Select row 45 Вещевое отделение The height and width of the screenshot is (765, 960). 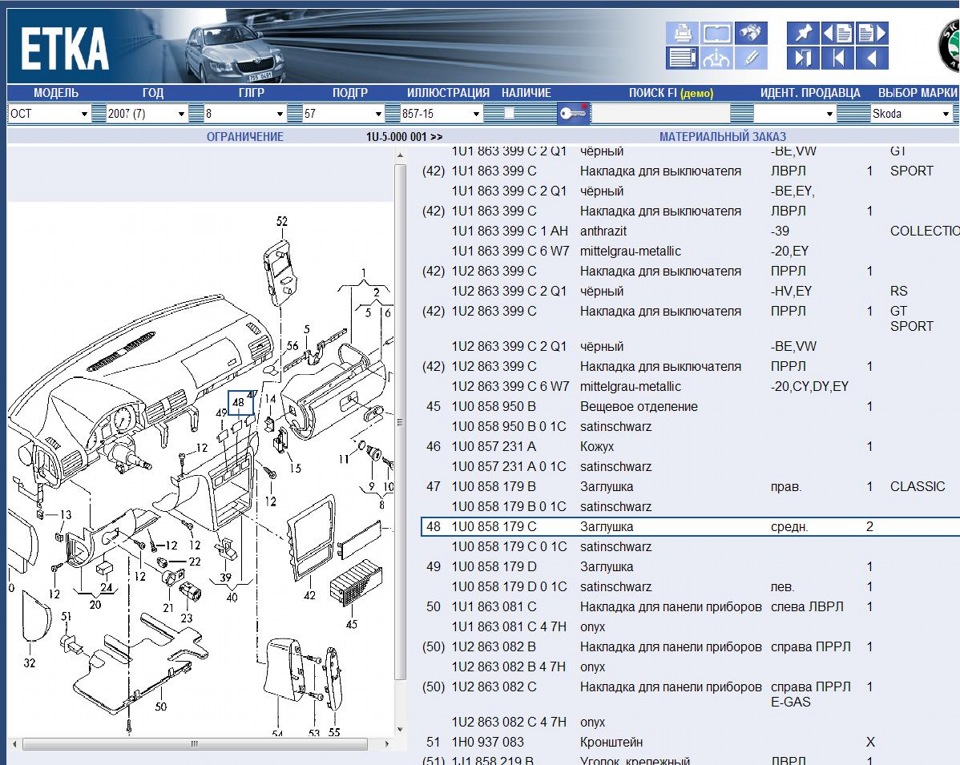click(690, 406)
